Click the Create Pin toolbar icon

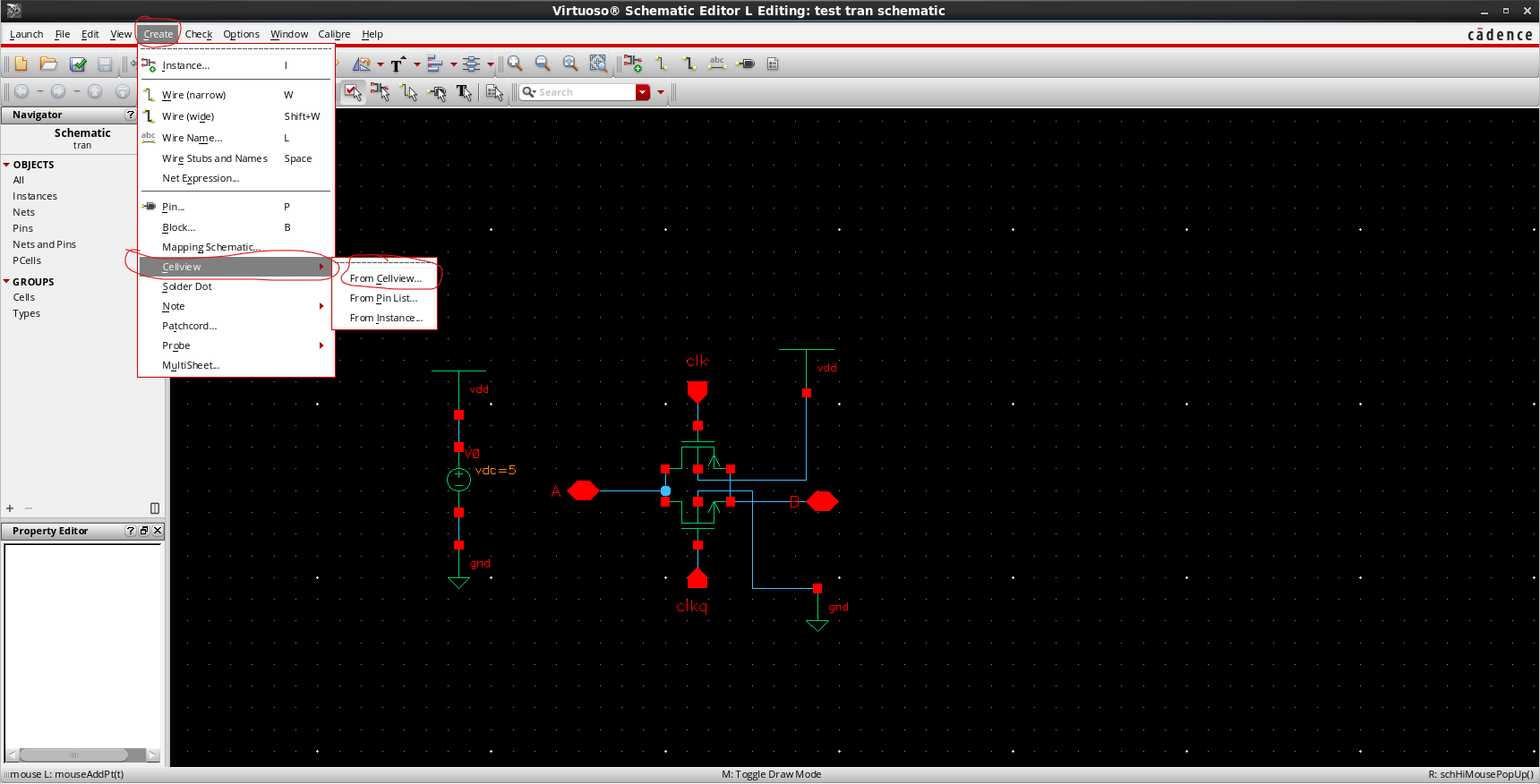(x=745, y=64)
